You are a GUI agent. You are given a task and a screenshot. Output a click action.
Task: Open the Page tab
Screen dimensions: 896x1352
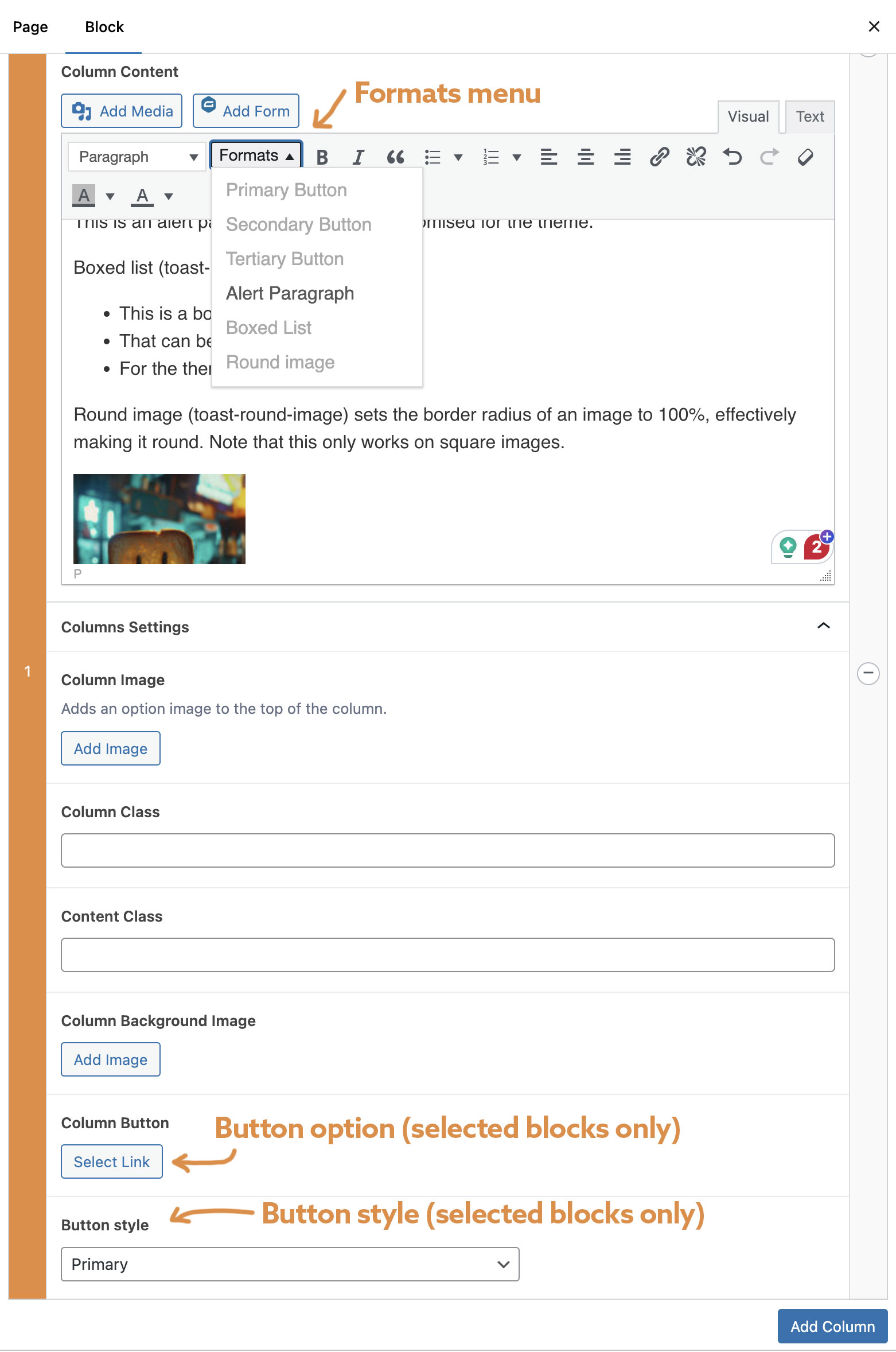click(30, 27)
